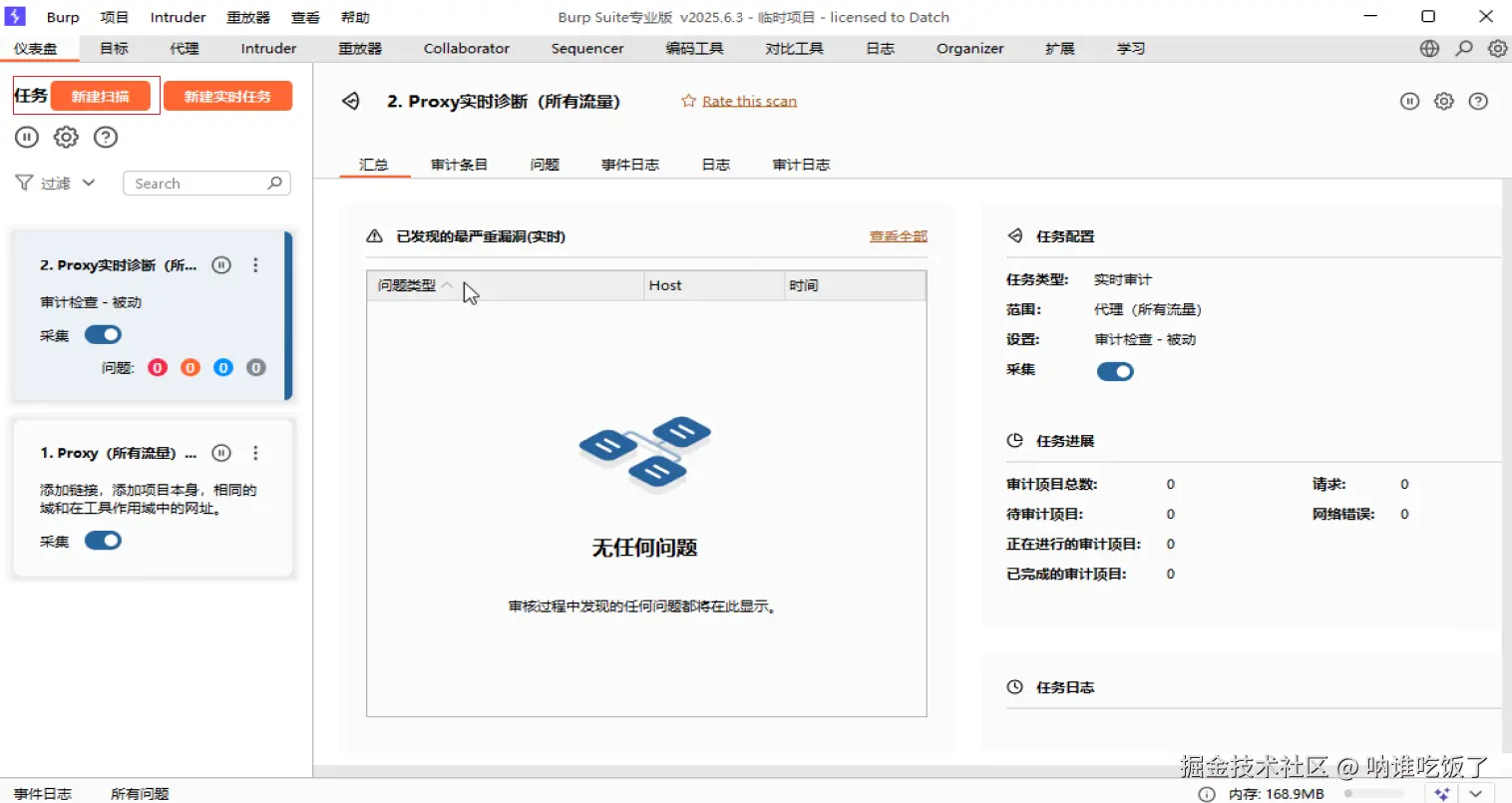Open the 帮助 menu

coord(355,17)
